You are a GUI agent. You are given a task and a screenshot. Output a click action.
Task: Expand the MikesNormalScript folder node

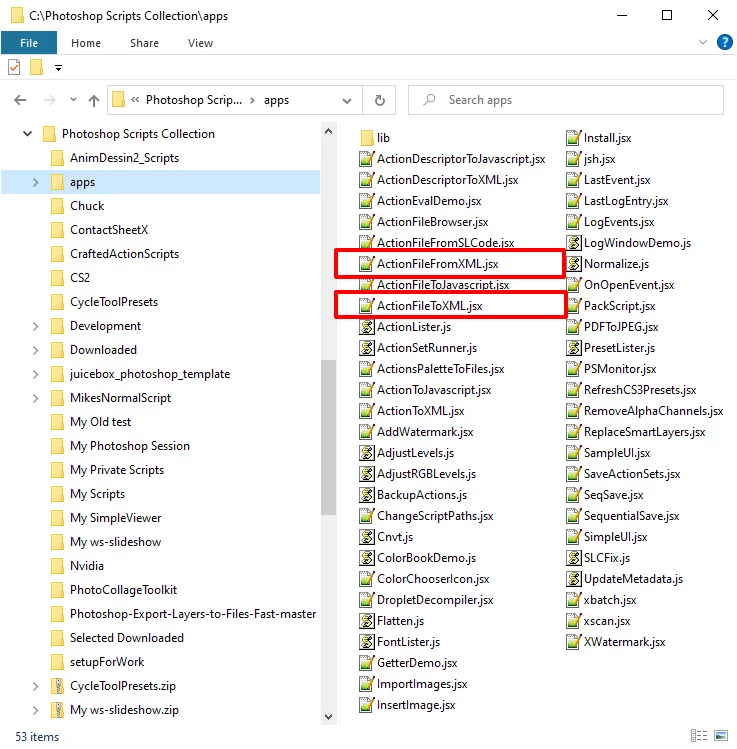coord(35,398)
